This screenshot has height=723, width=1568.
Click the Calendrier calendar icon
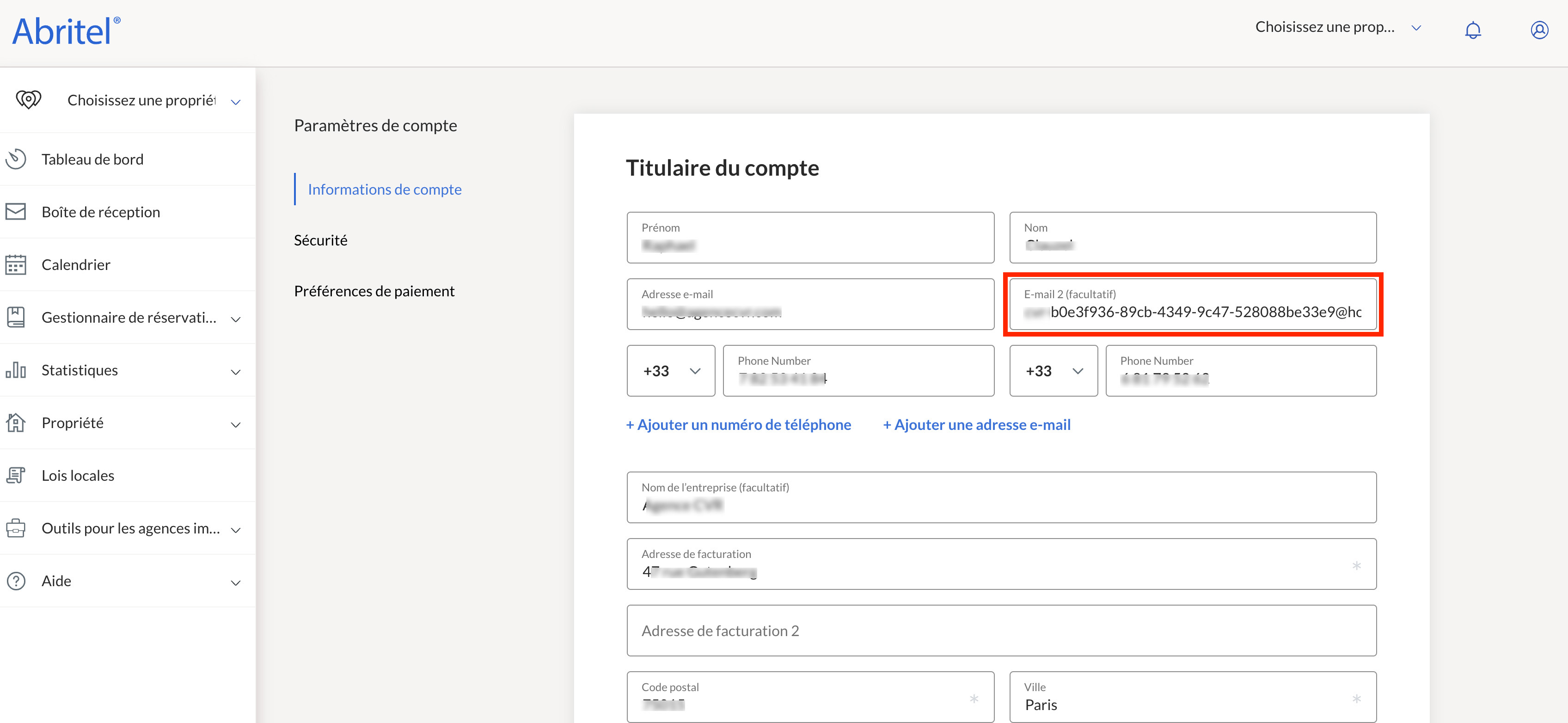(x=16, y=265)
